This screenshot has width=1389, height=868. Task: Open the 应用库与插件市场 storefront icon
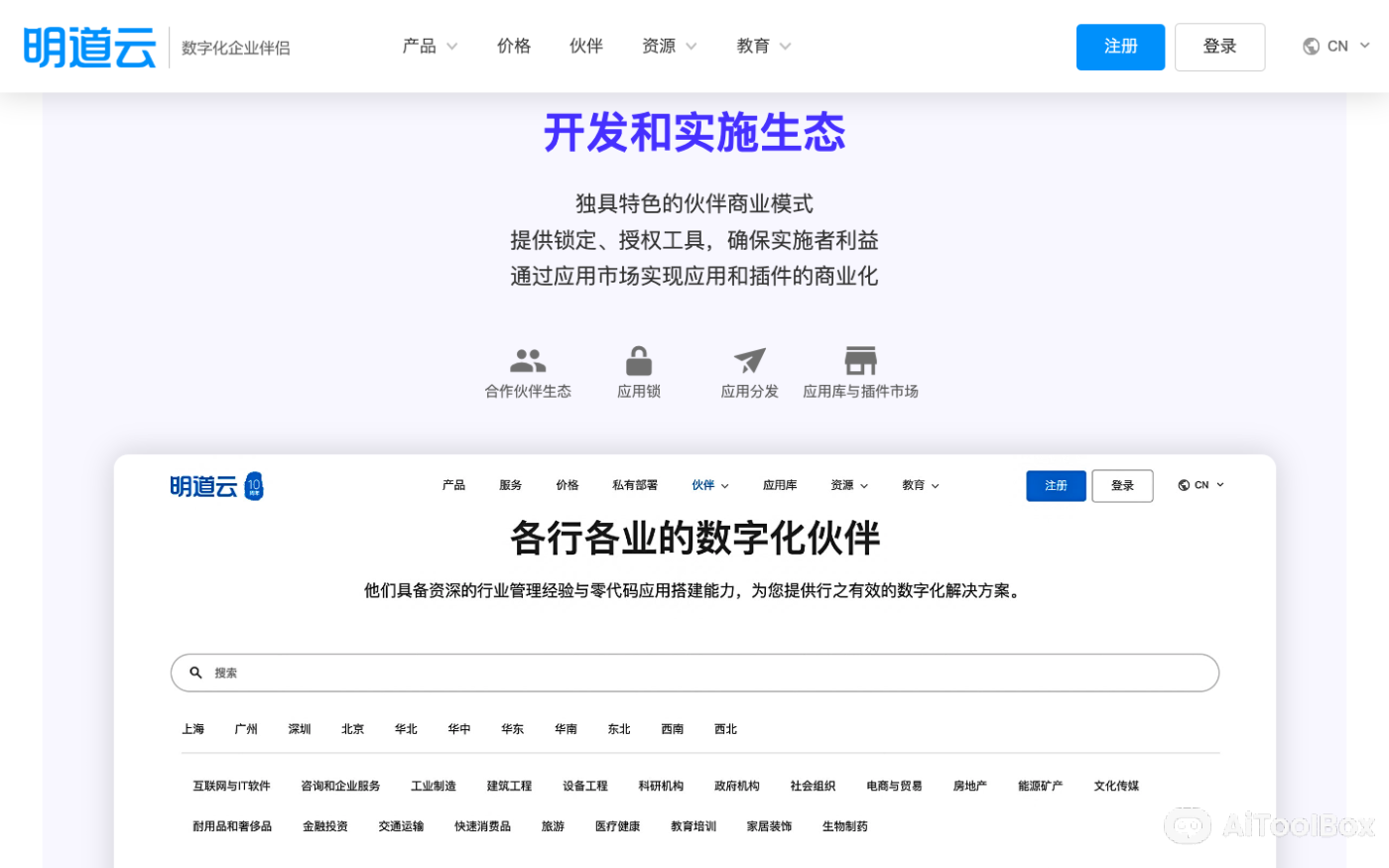coord(859,359)
